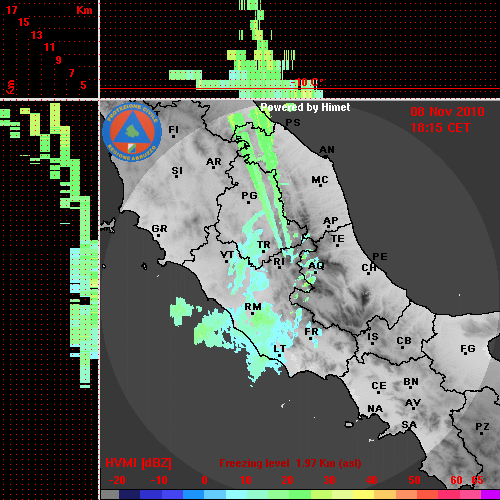
Task: Click the 11 km height label
Action: (x=49, y=47)
